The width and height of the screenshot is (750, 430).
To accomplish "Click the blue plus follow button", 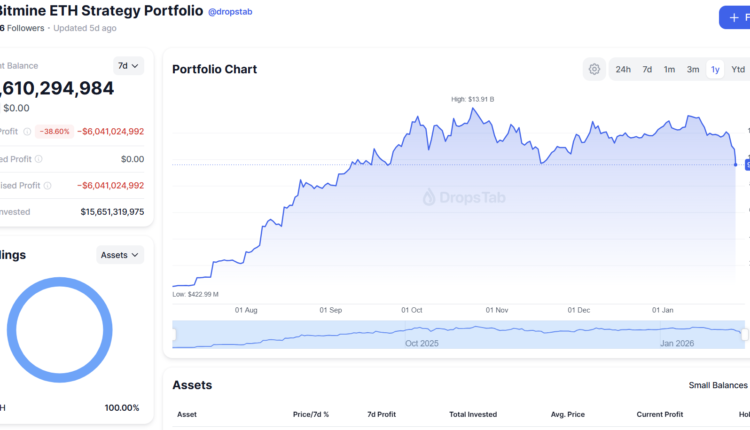I will (x=734, y=18).
